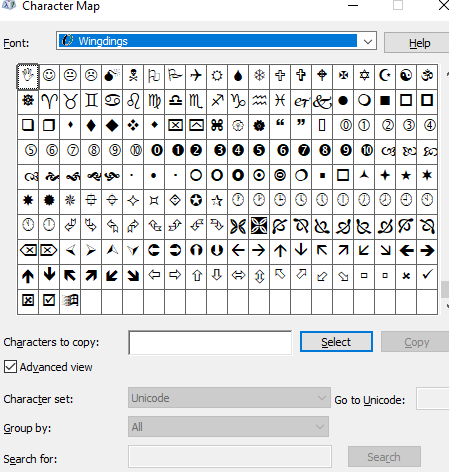Open the Wingdings font dropdown
Image resolution: width=449 pixels, height=472 pixels.
tap(217, 41)
